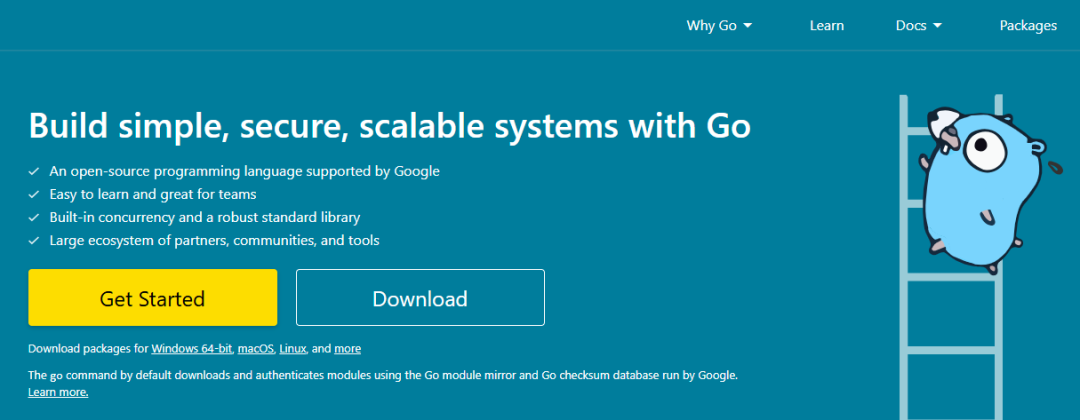Click 'Built-in concurrency and a robust standard library'

point(205,218)
